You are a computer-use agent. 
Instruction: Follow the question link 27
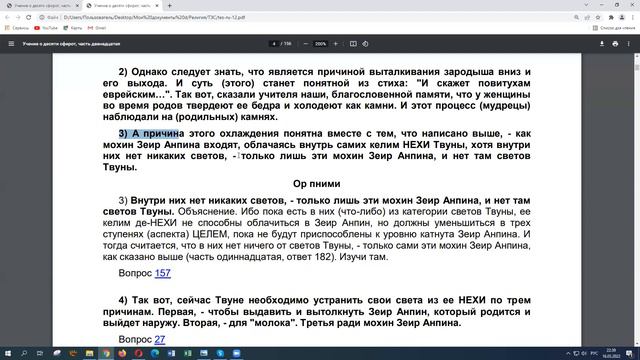pos(160,340)
